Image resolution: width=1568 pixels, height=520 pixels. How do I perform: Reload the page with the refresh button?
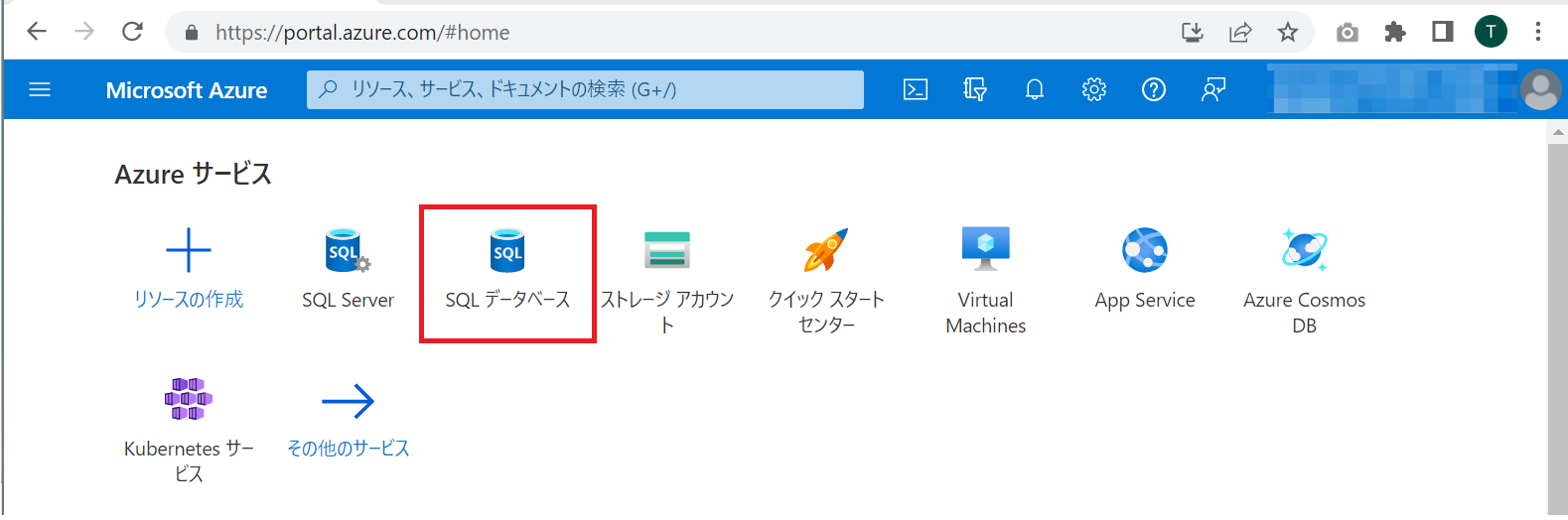[132, 32]
